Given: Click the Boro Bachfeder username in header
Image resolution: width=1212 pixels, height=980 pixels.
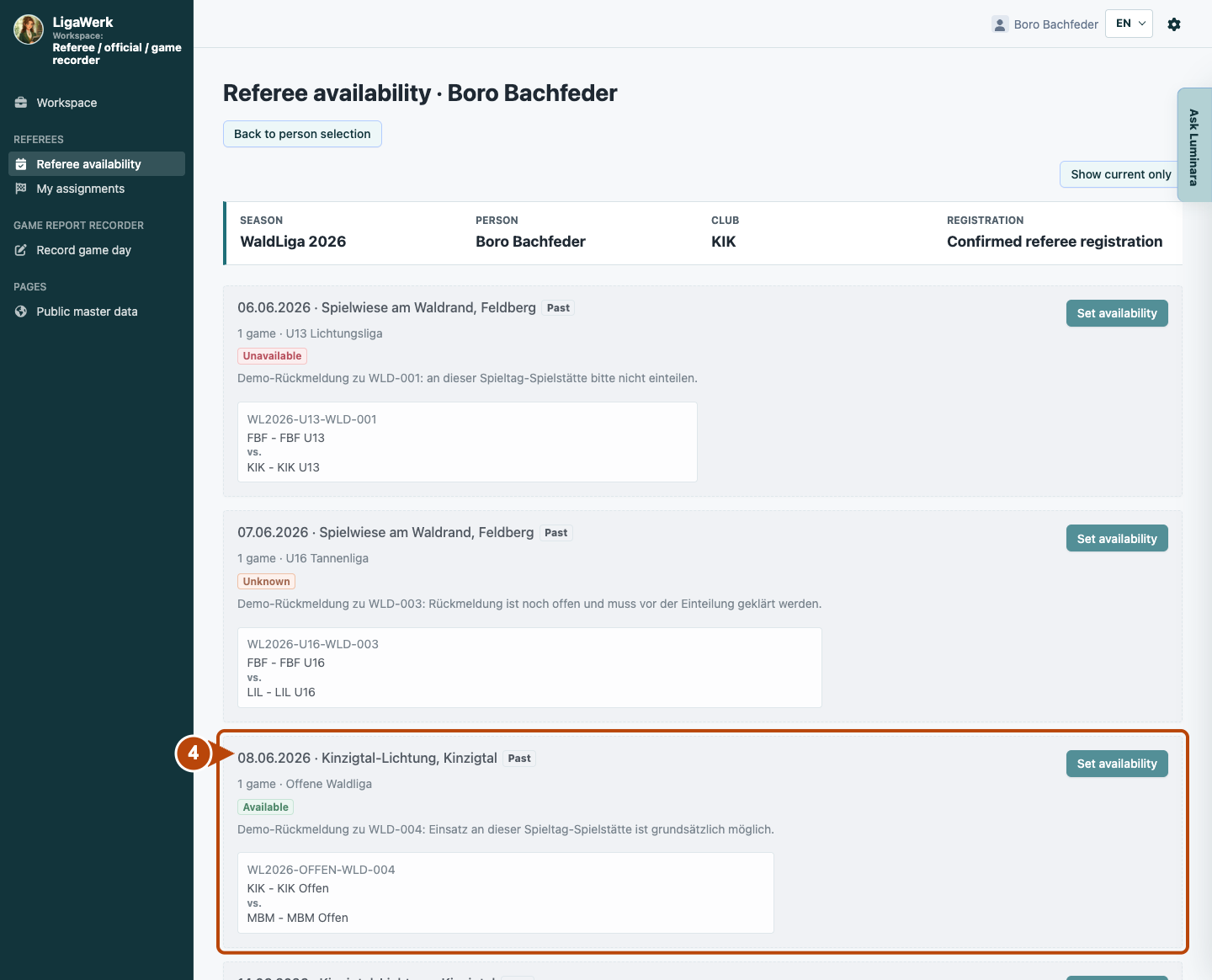Looking at the screenshot, I should [1055, 24].
